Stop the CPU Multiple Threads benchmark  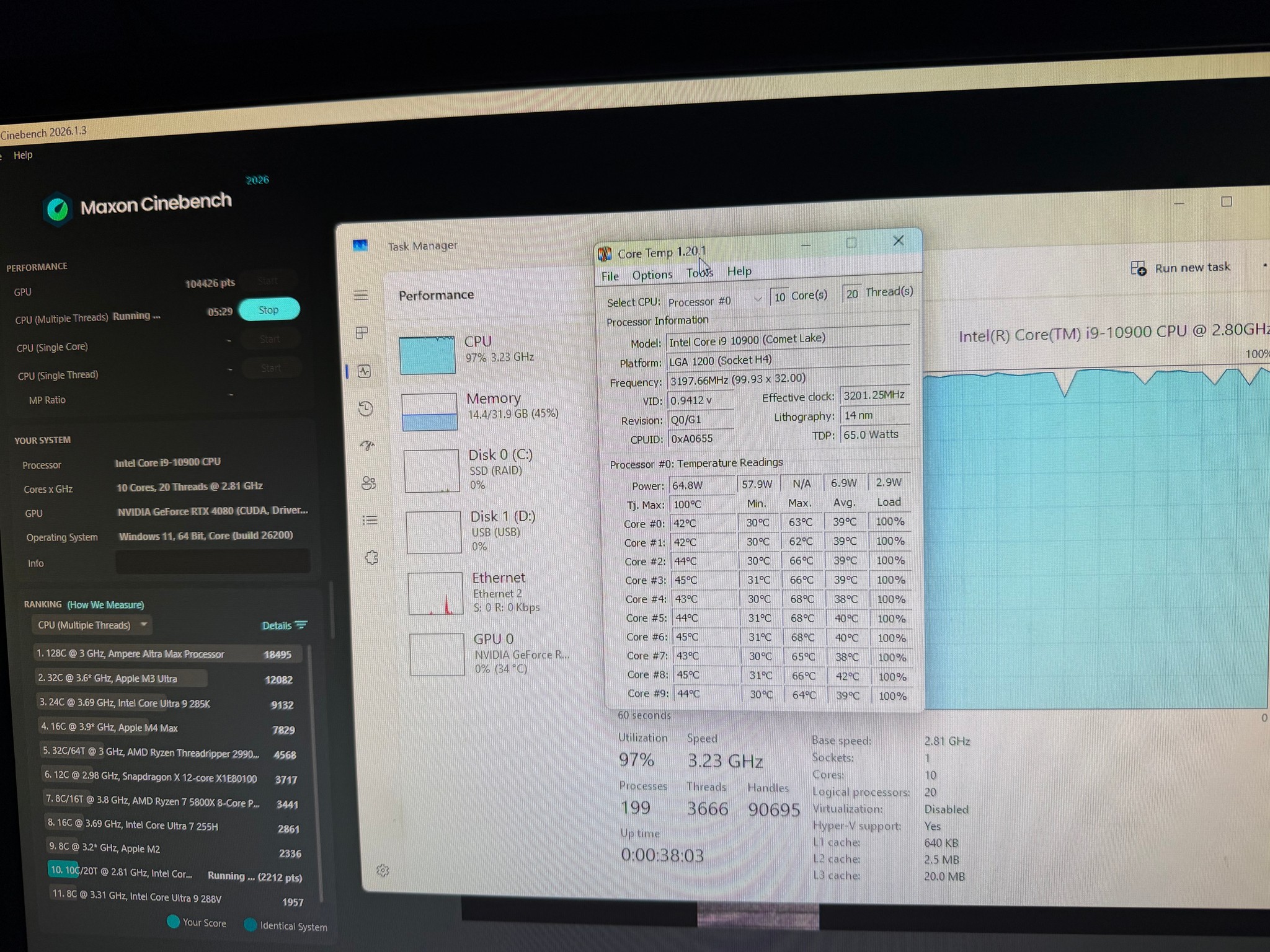(x=269, y=309)
